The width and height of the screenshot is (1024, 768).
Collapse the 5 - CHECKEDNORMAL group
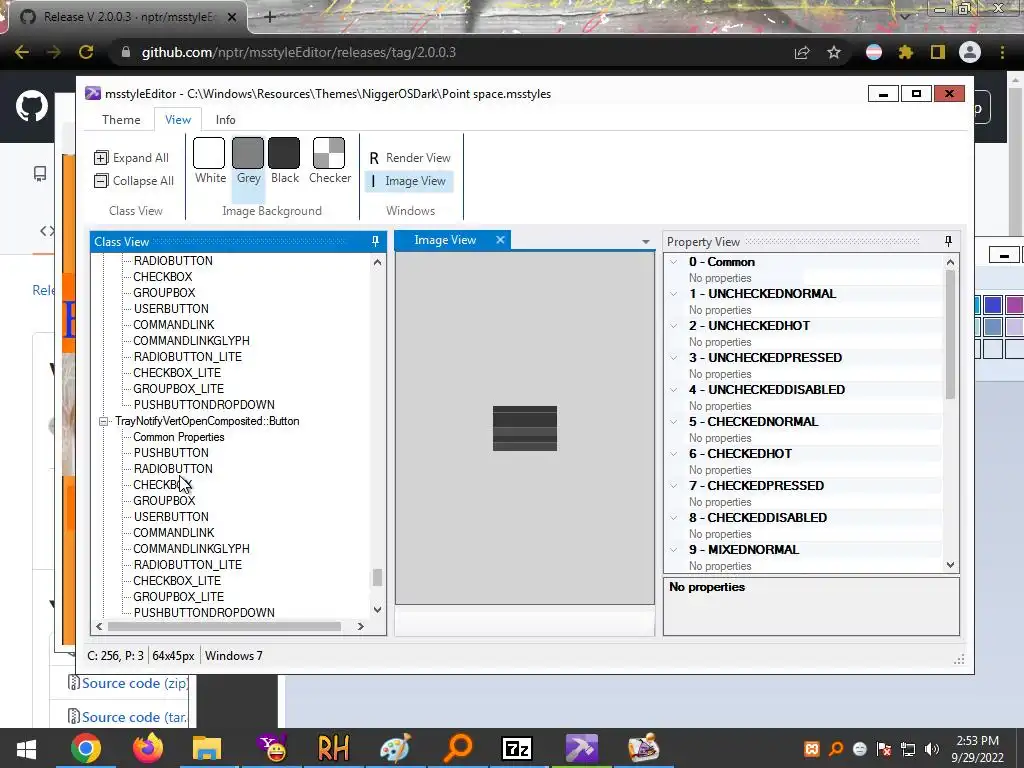pos(674,422)
